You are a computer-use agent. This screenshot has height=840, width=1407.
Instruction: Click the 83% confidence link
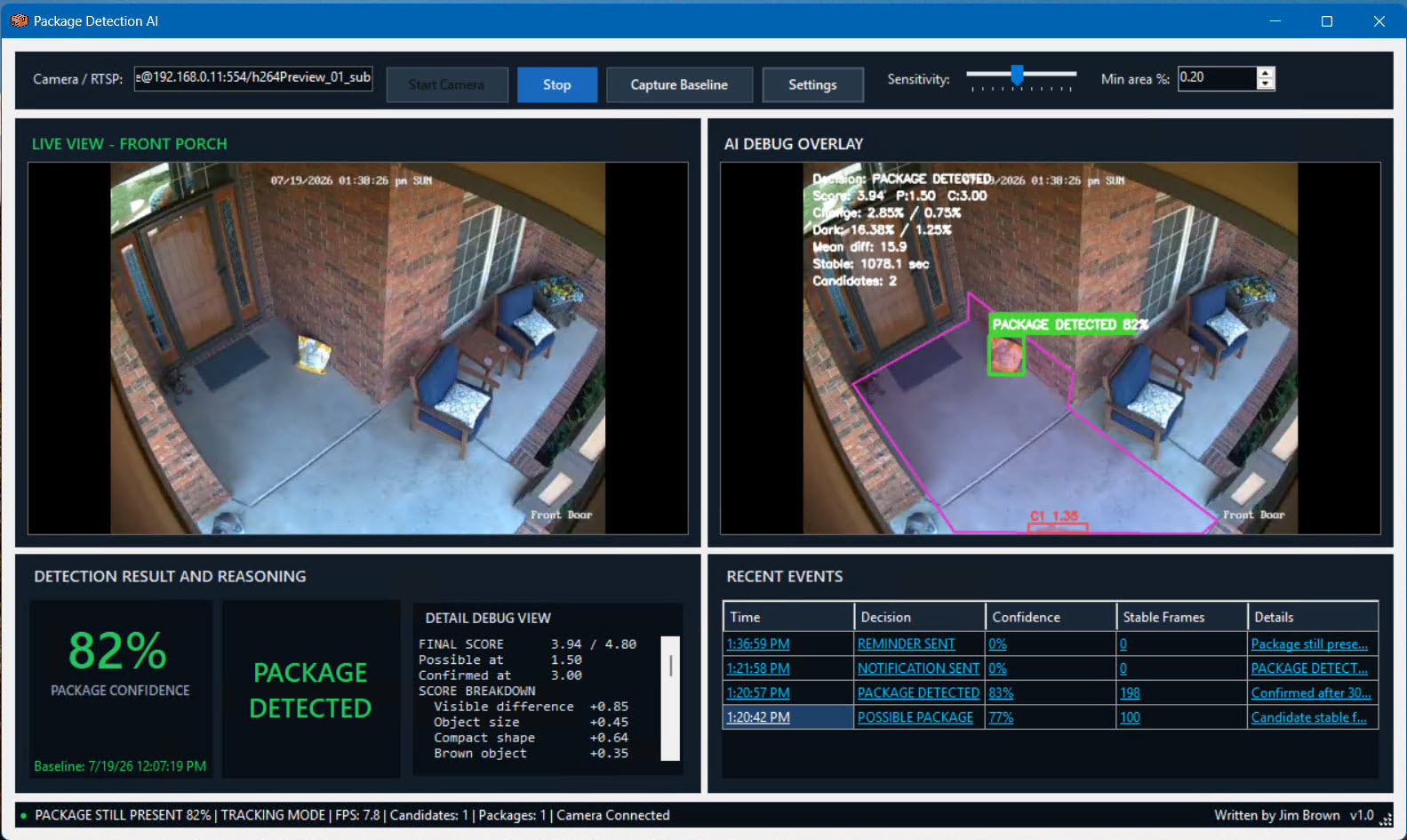tap(1001, 692)
